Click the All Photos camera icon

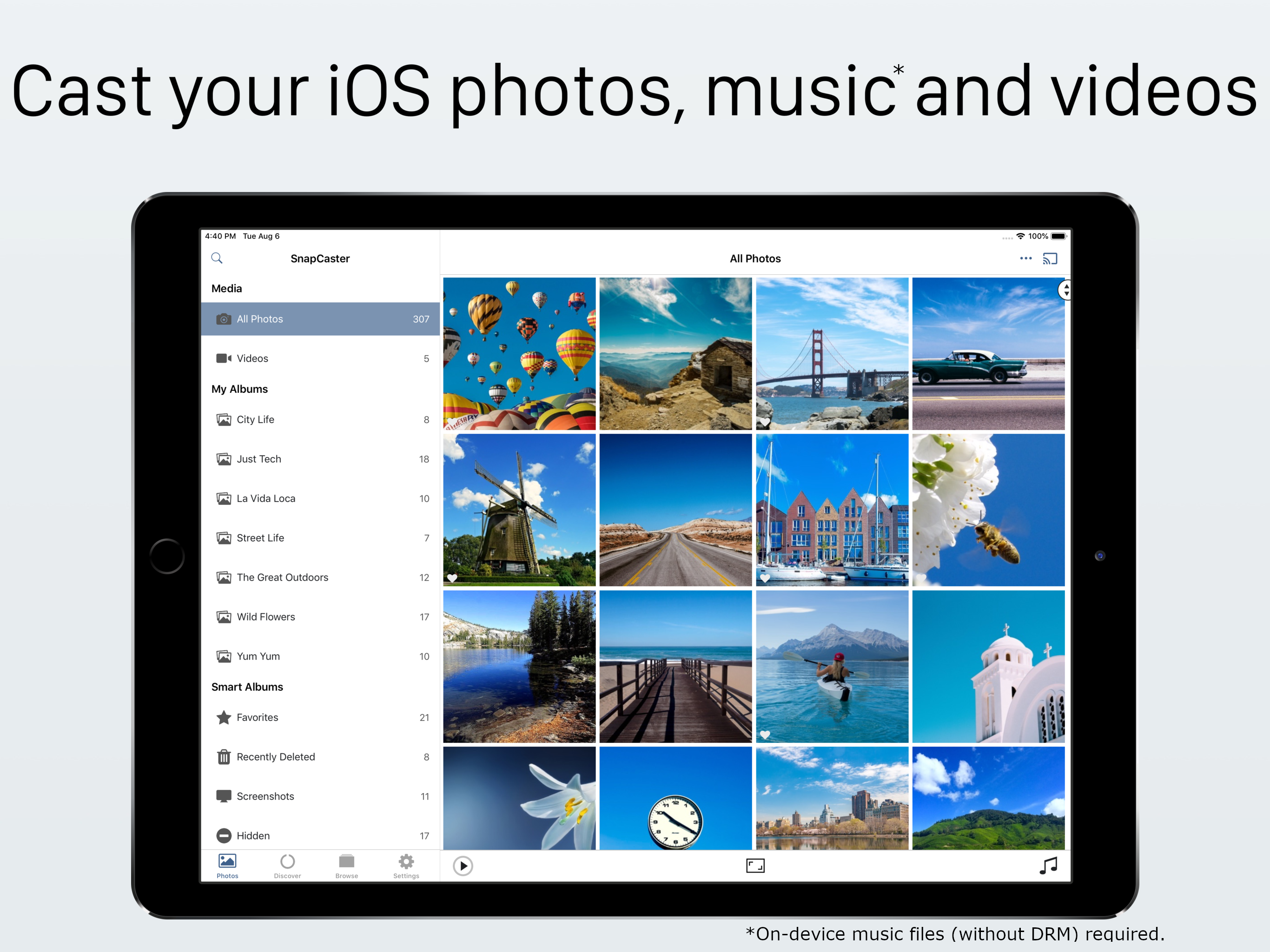tap(223, 319)
